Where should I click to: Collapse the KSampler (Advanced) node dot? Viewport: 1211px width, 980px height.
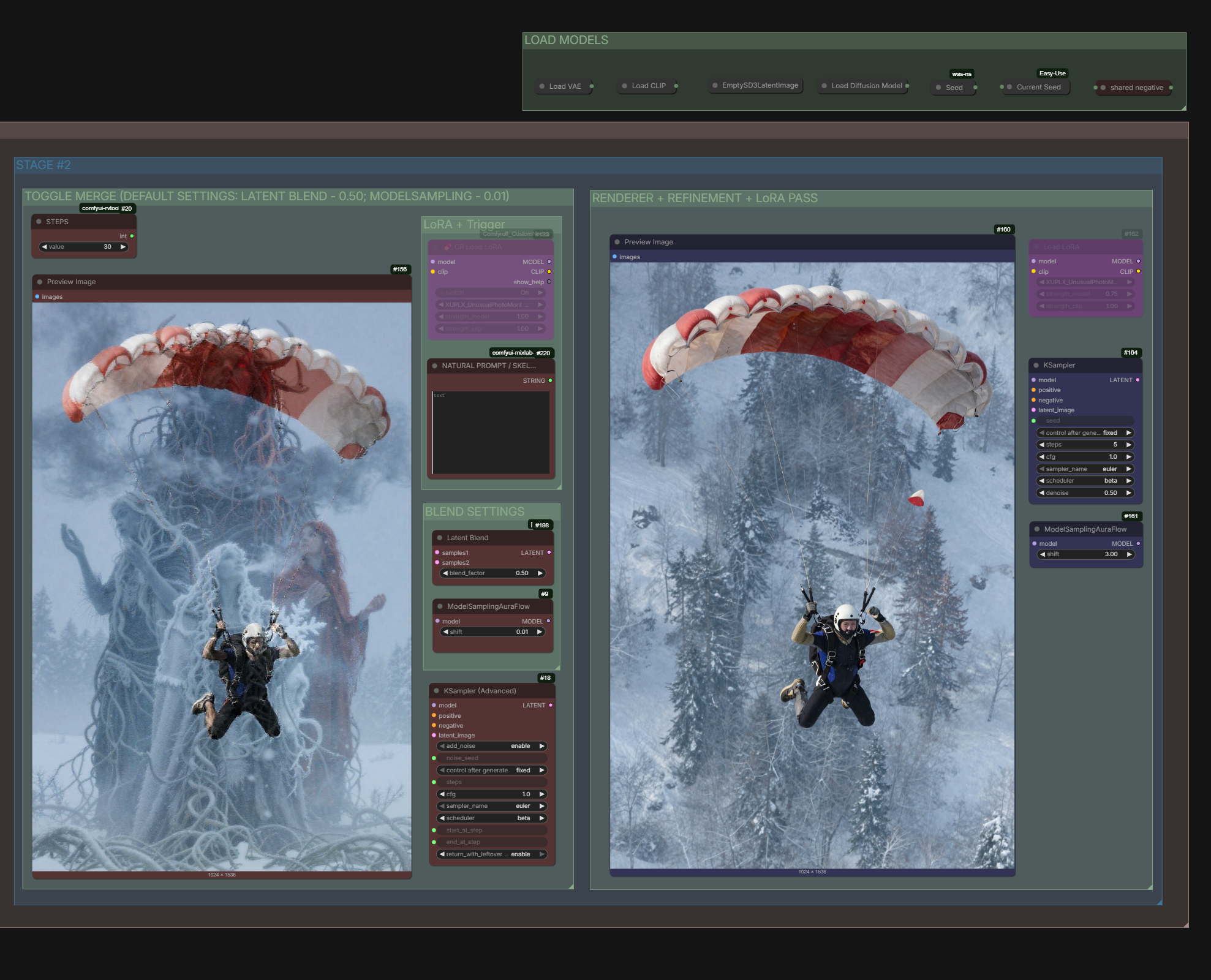pos(437,691)
